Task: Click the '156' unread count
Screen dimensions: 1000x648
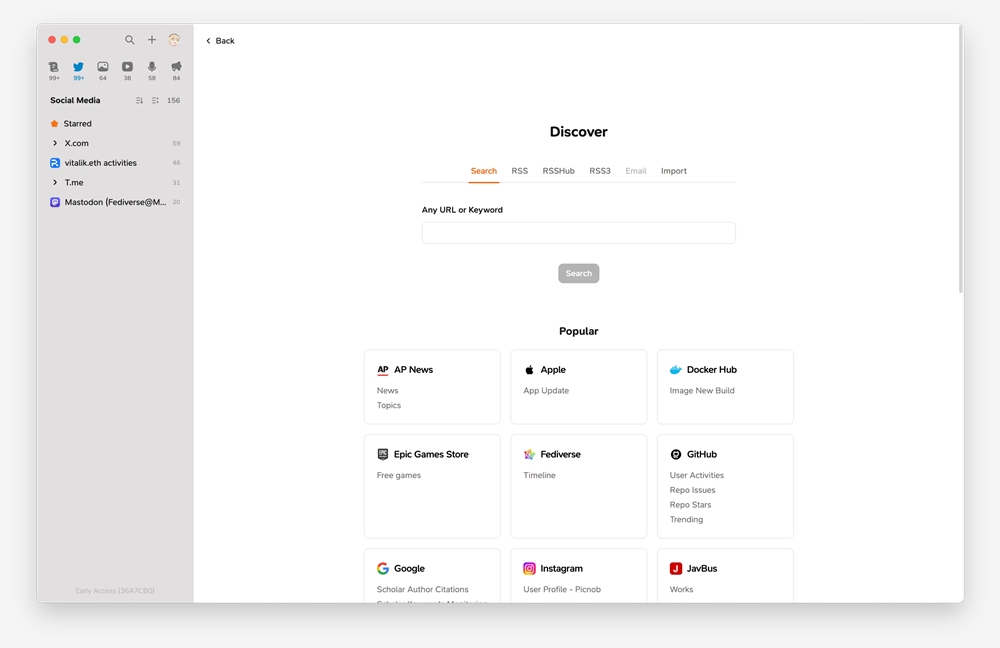Action: click(173, 100)
